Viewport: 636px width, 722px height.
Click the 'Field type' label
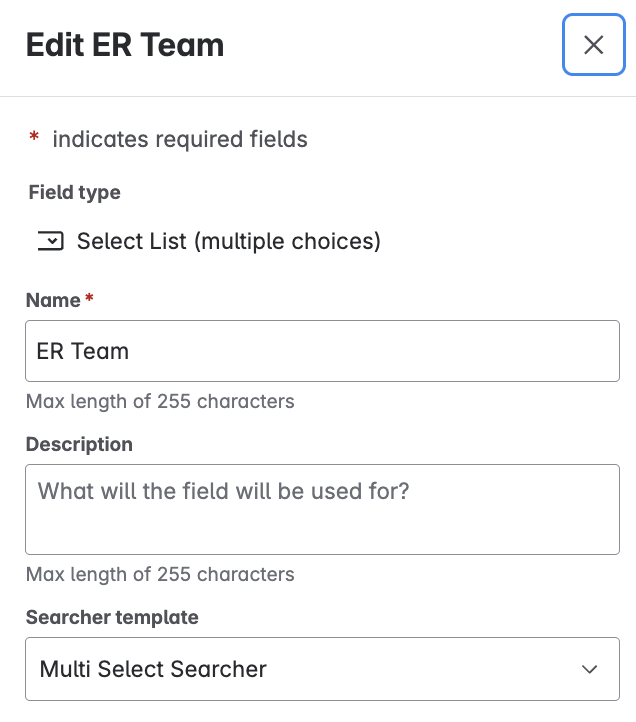coord(74,192)
